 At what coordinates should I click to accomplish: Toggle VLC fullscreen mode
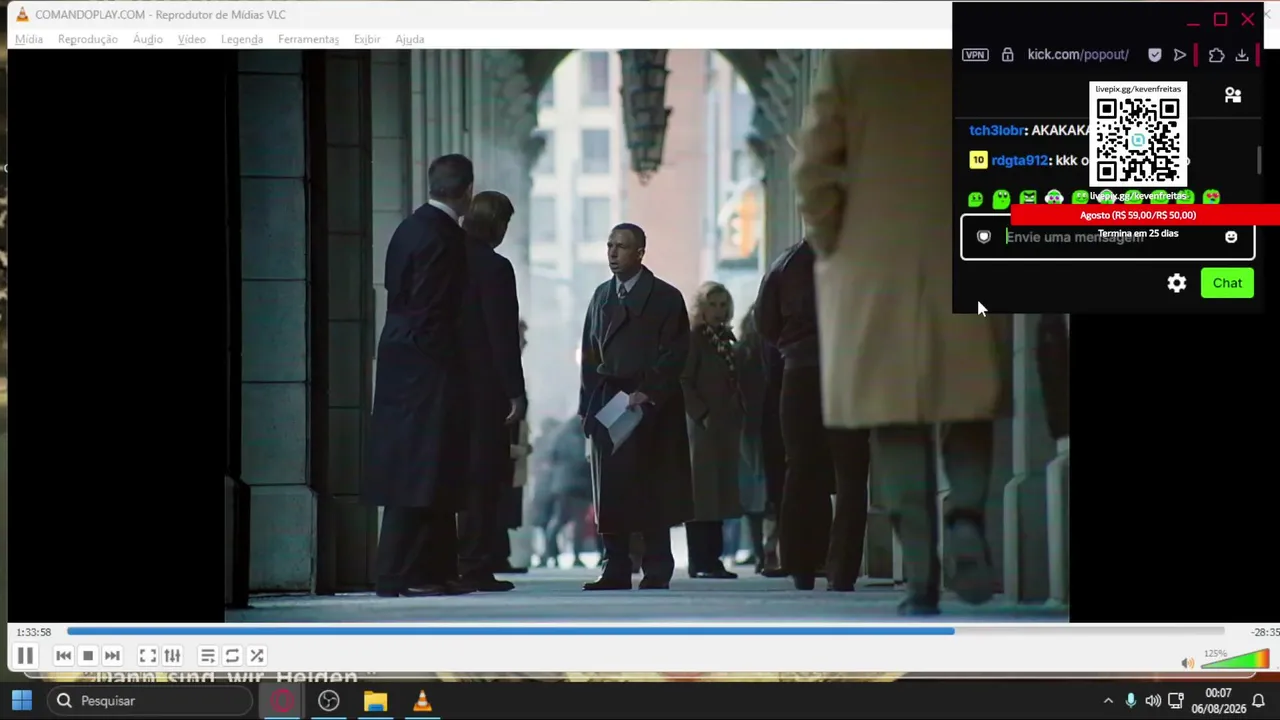(x=147, y=656)
